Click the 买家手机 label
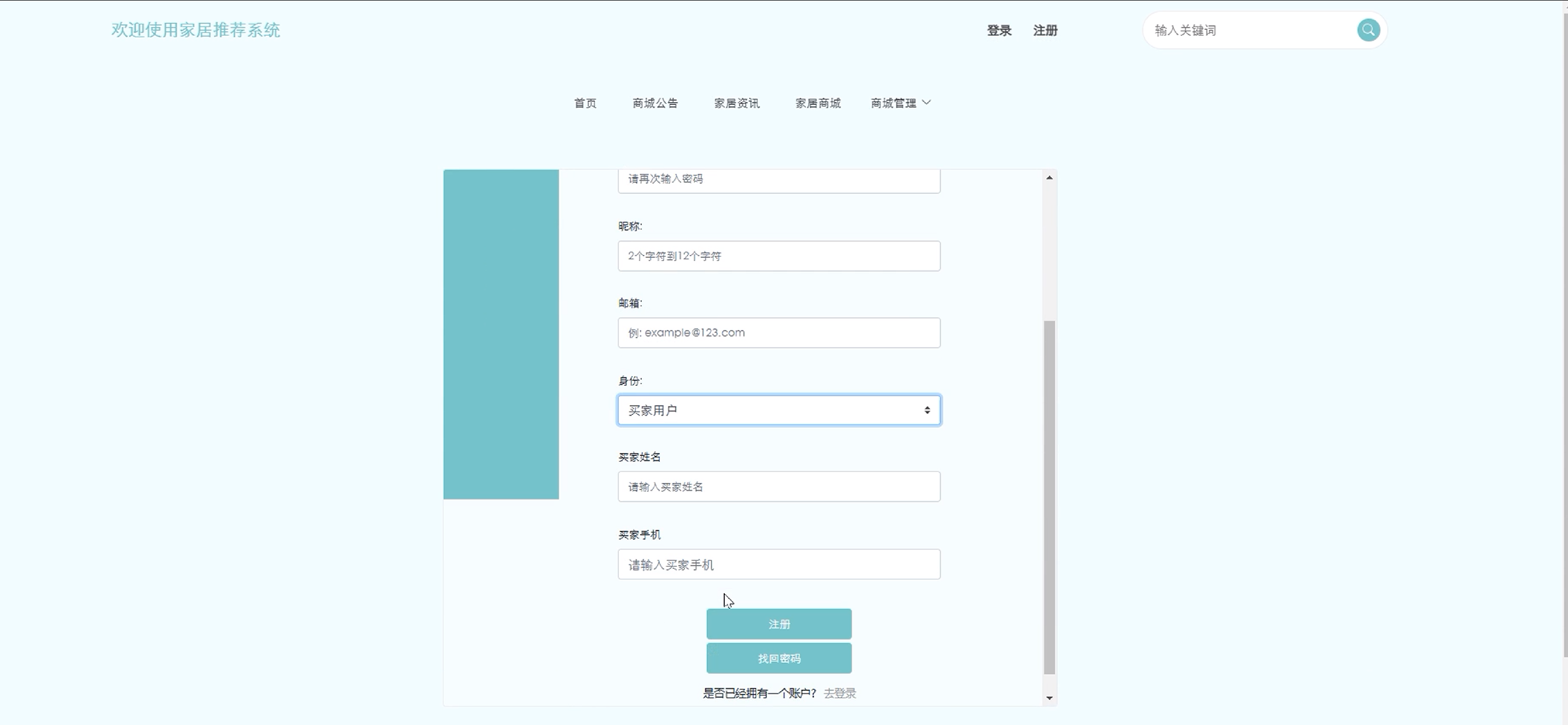The image size is (1568, 725). coord(639,534)
